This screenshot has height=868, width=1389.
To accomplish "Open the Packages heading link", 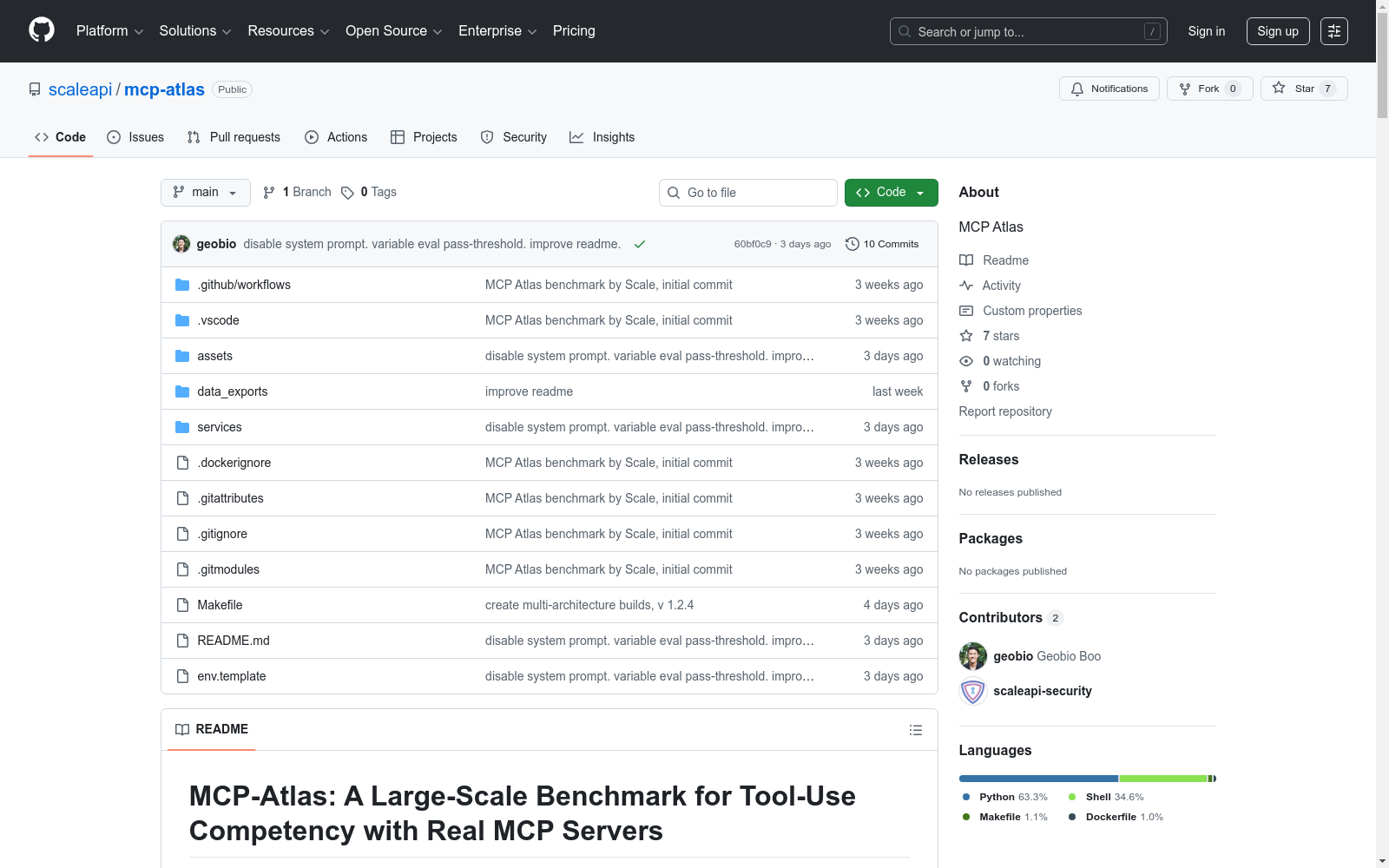I will coord(991,538).
